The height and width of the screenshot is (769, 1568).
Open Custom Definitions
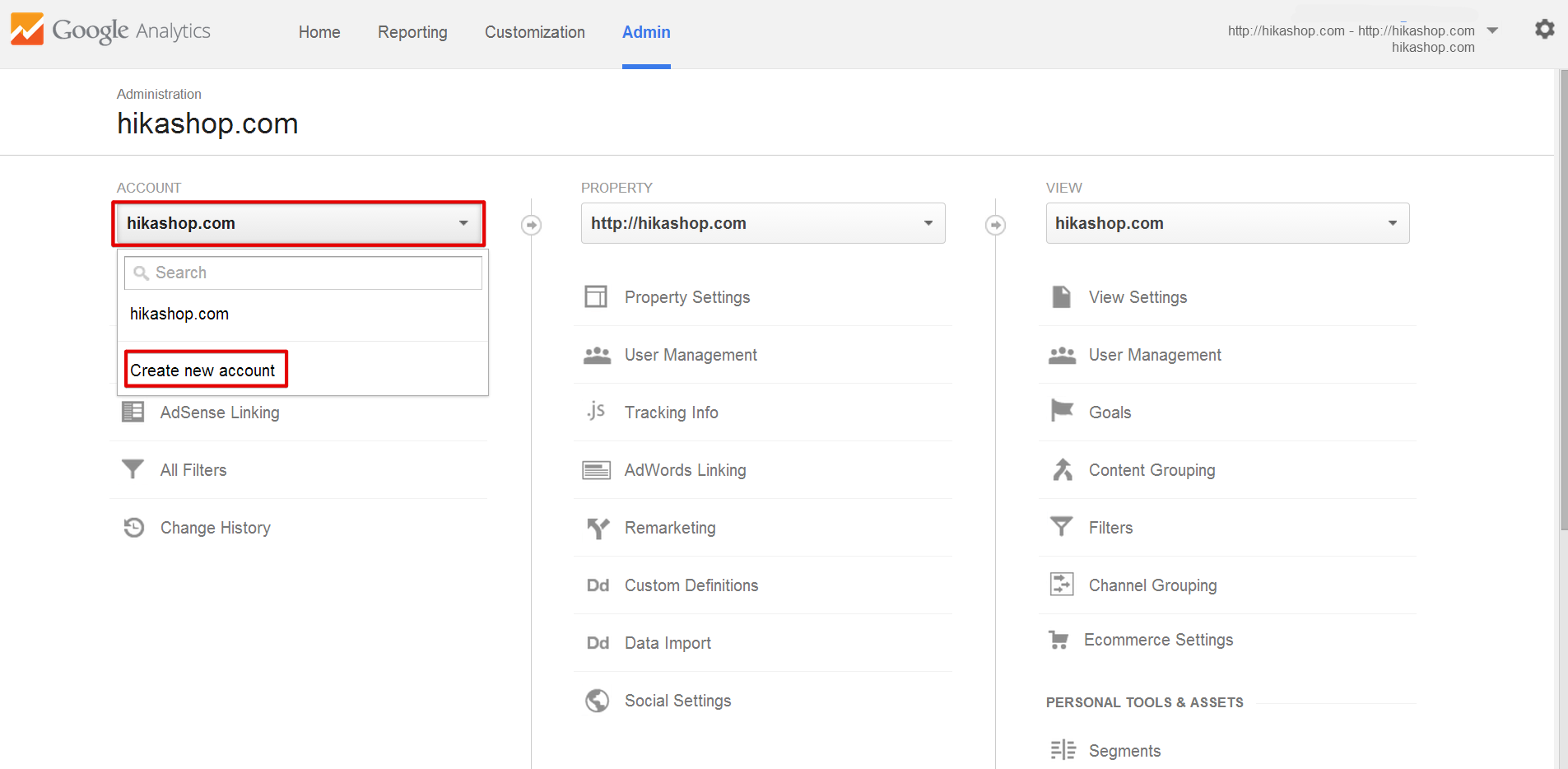click(691, 585)
